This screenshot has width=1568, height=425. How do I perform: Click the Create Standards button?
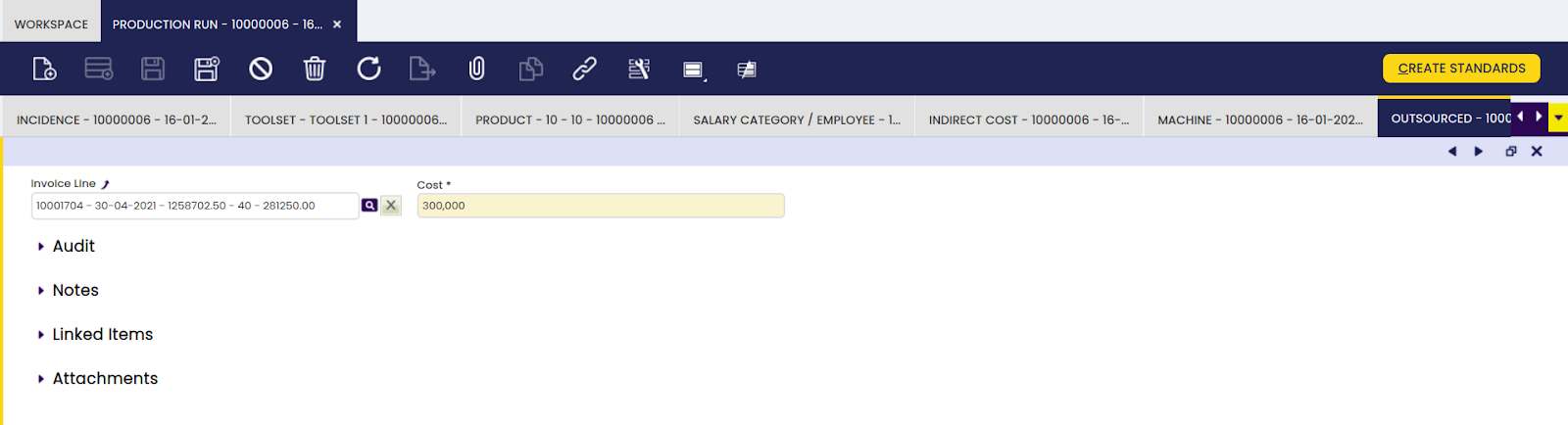(x=1461, y=69)
